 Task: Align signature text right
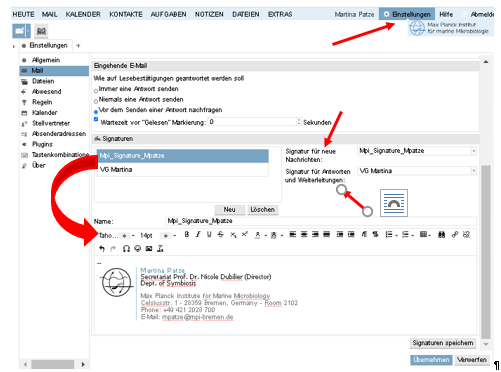315,235
